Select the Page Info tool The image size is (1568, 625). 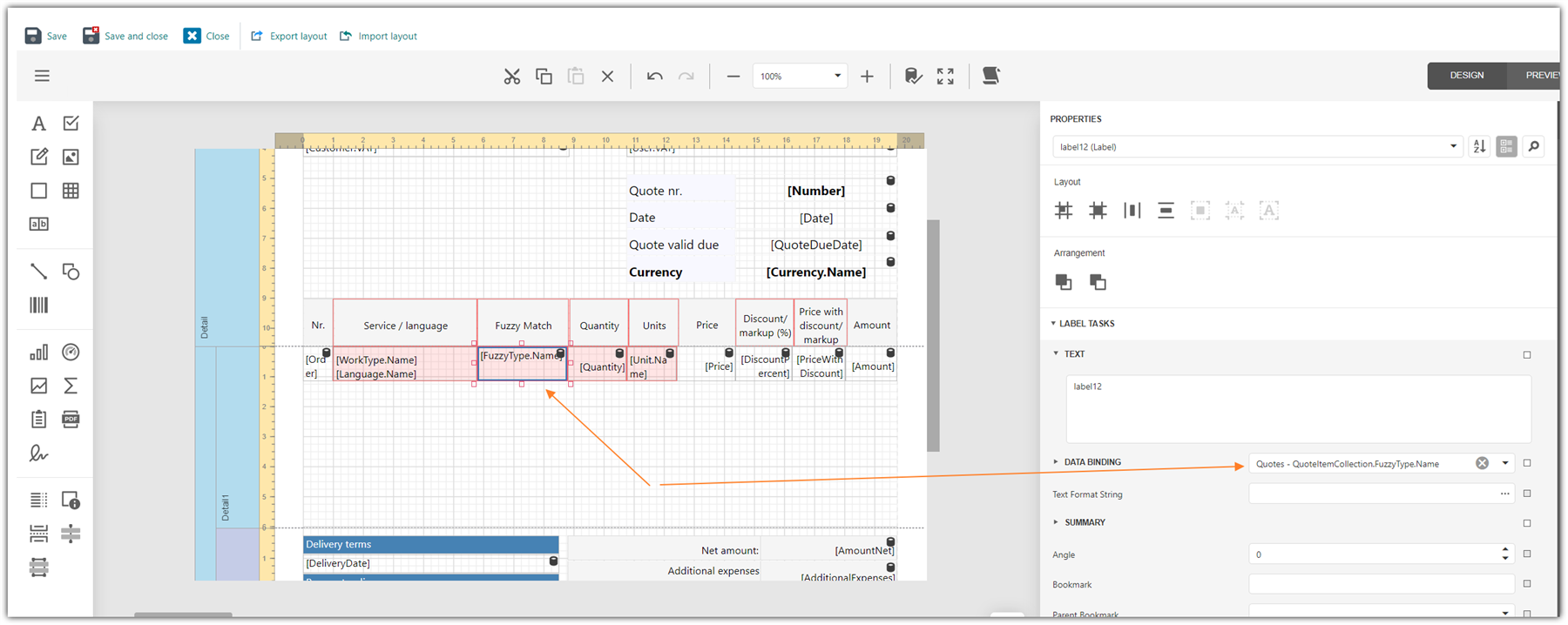coord(71,501)
